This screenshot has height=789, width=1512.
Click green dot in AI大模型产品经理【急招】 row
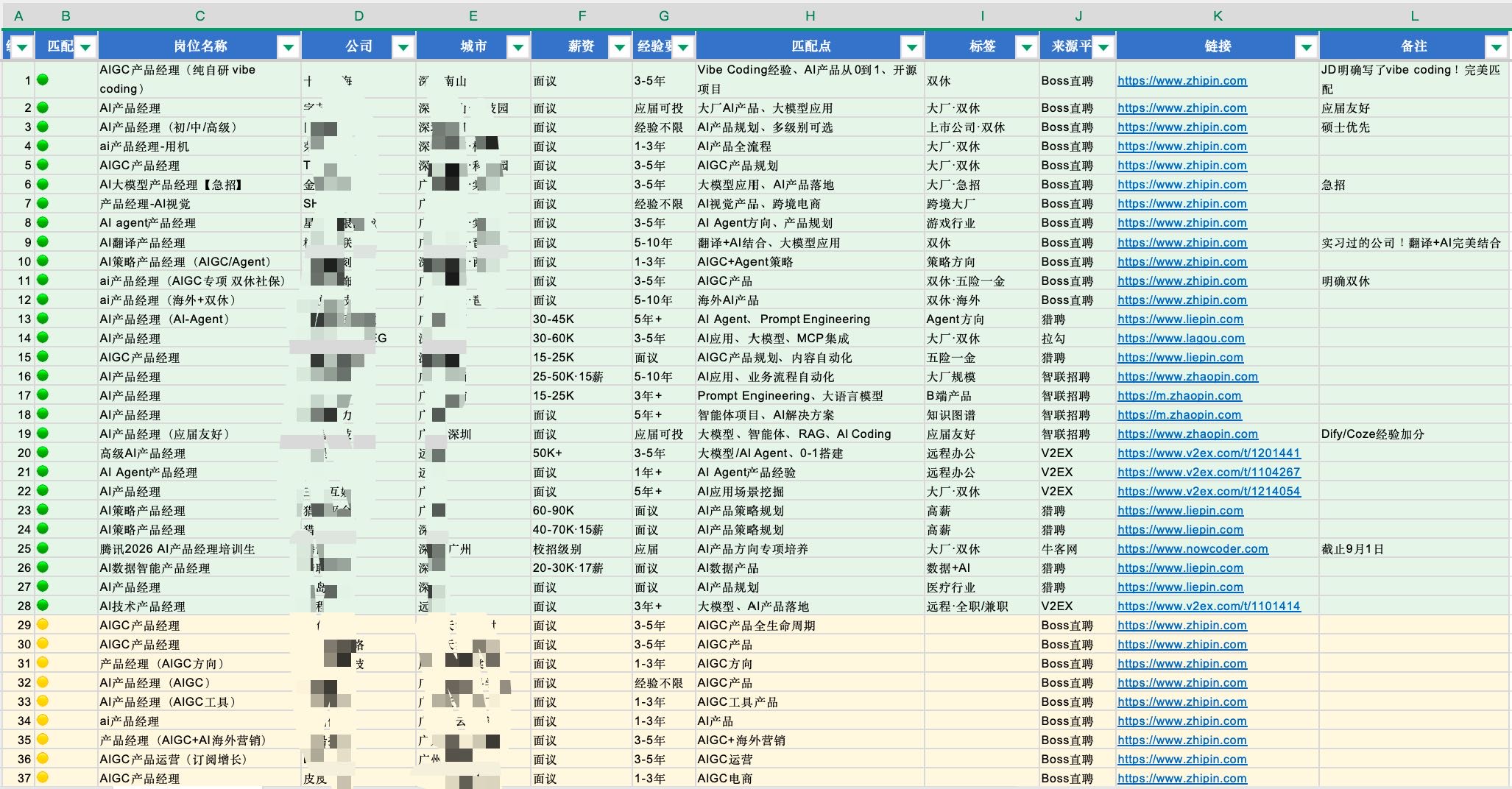click(43, 184)
